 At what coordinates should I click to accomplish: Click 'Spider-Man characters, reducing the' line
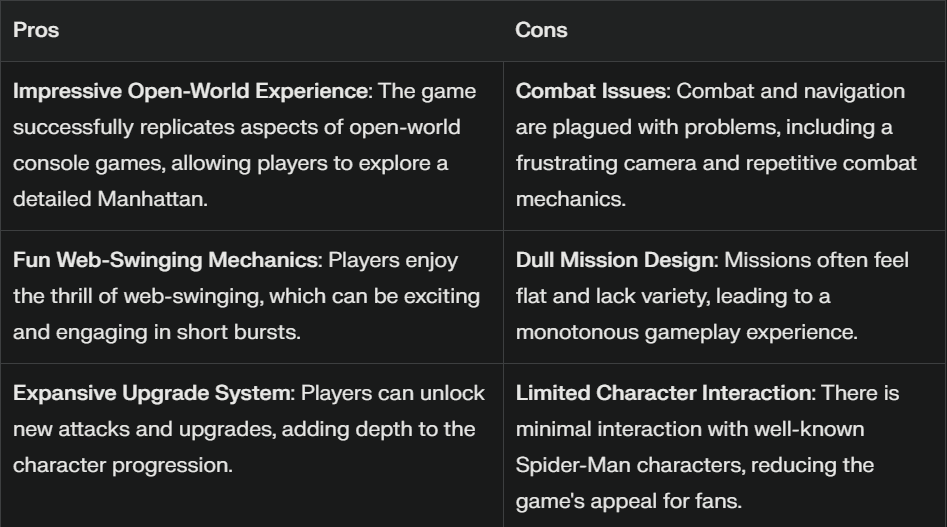point(695,465)
